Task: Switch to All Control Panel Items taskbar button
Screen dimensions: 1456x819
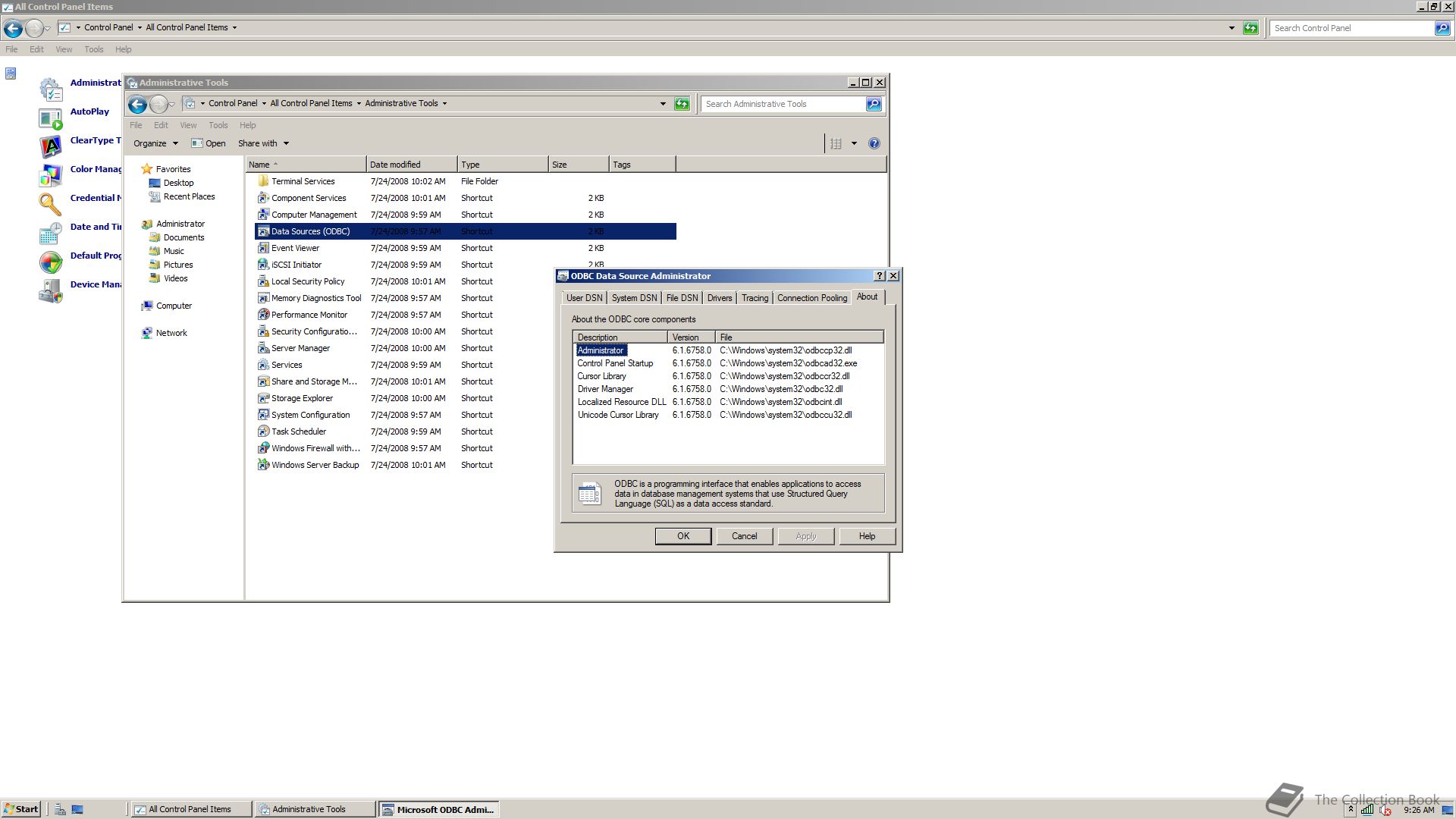Action: click(x=191, y=809)
